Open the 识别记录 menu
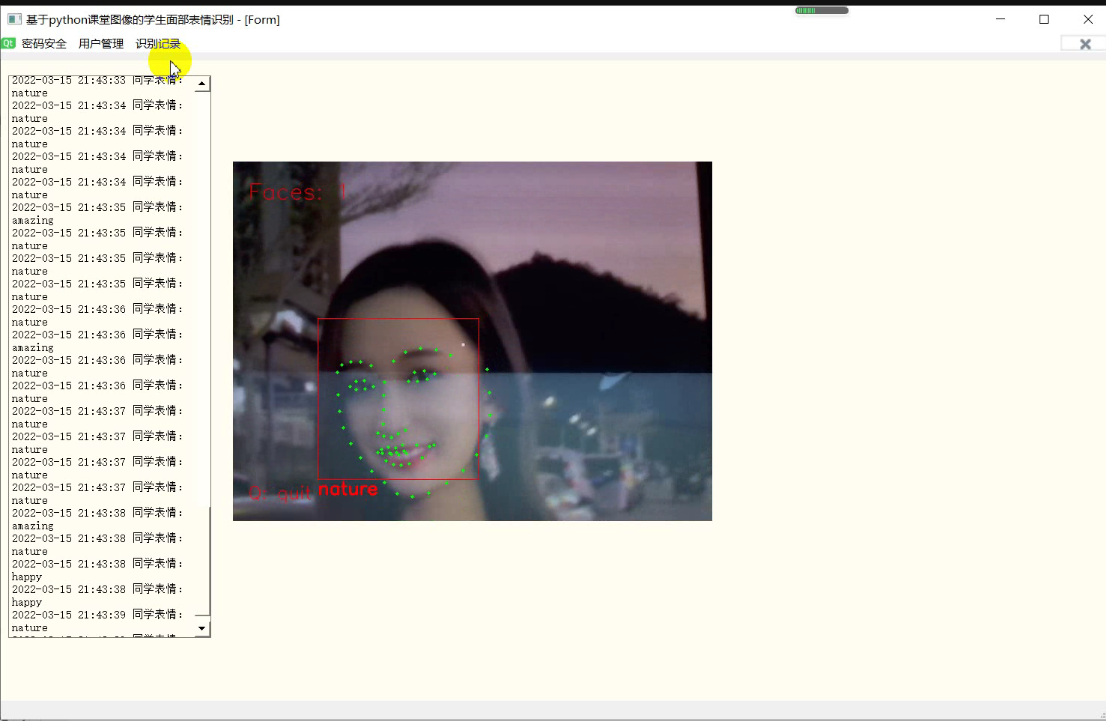 pyautogui.click(x=158, y=44)
